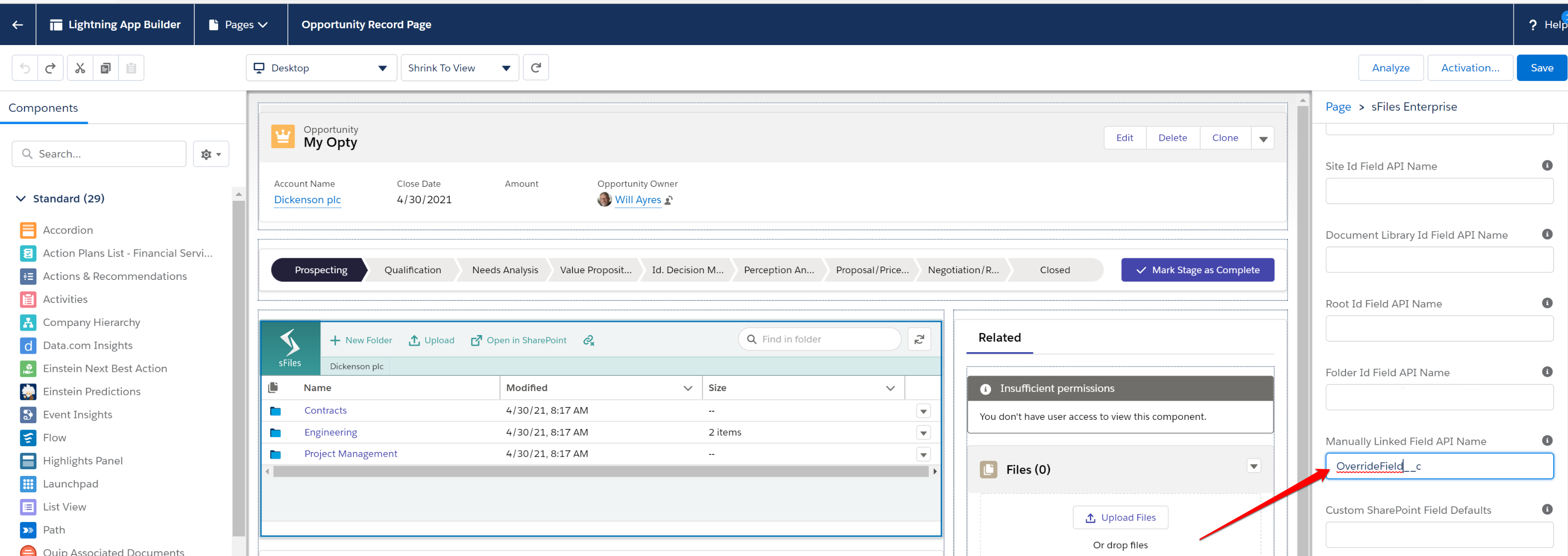
Task: Select the Qualification stage
Action: [x=413, y=270]
